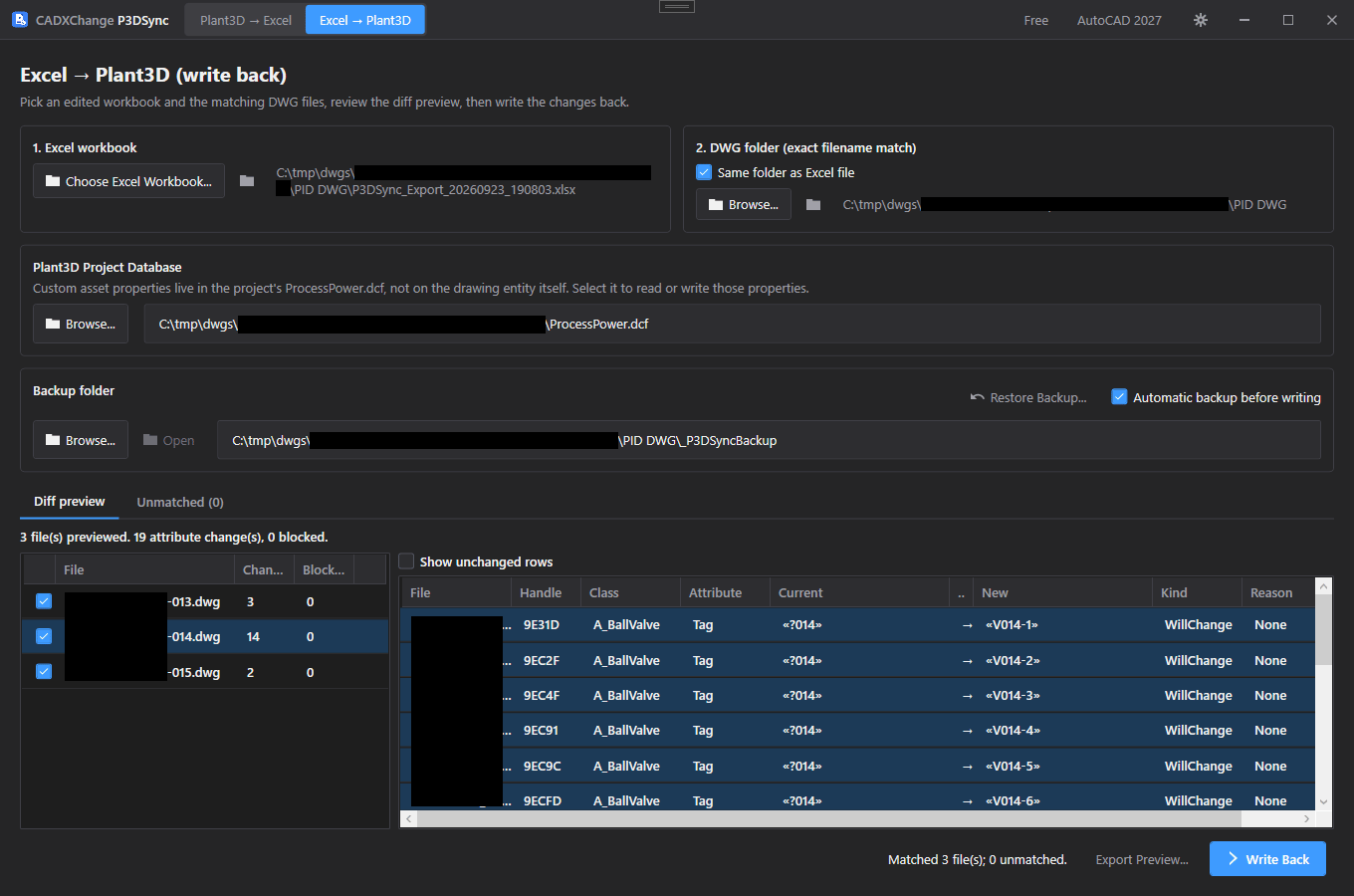Click scroll right arrow of diff table
Image resolution: width=1354 pixels, height=896 pixels.
(x=1307, y=818)
